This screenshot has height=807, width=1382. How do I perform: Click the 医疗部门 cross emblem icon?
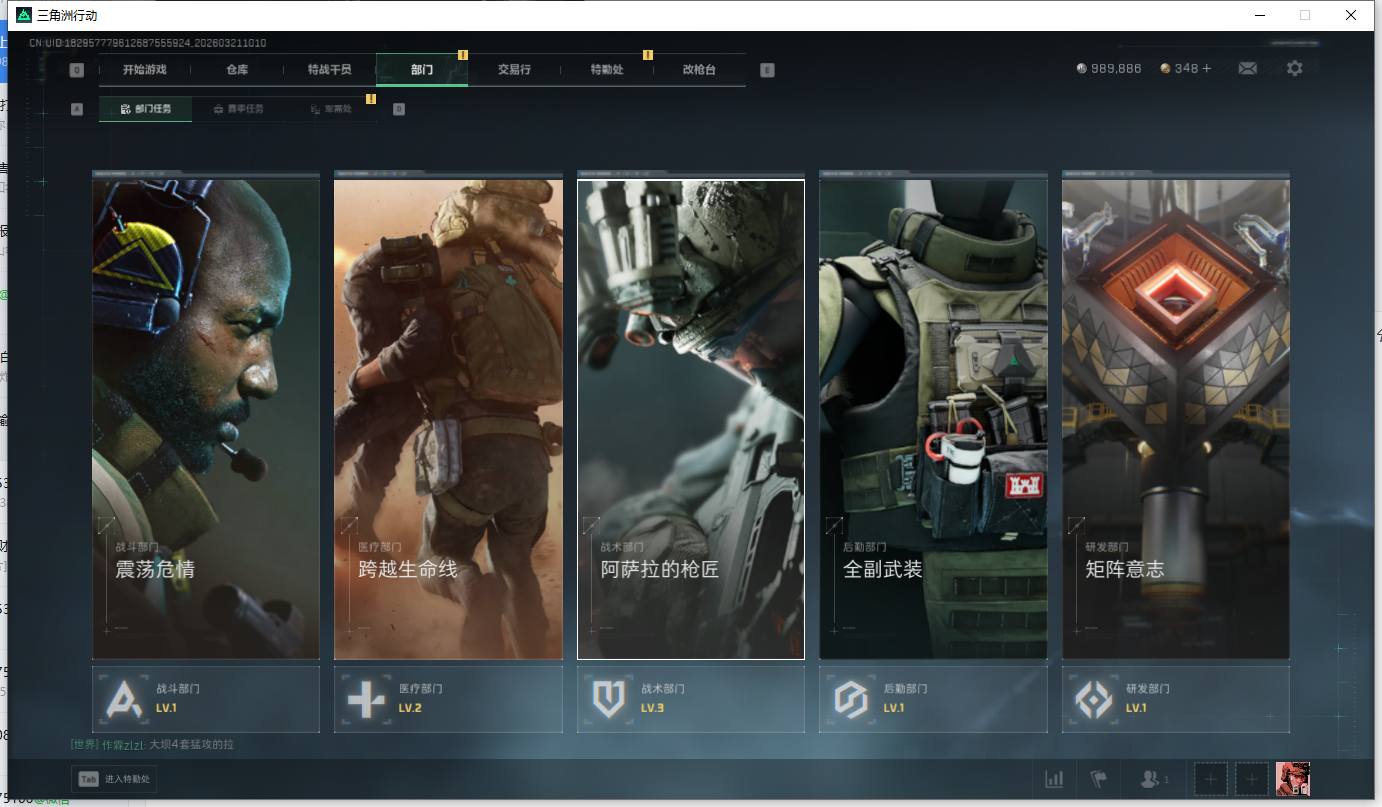[x=366, y=699]
